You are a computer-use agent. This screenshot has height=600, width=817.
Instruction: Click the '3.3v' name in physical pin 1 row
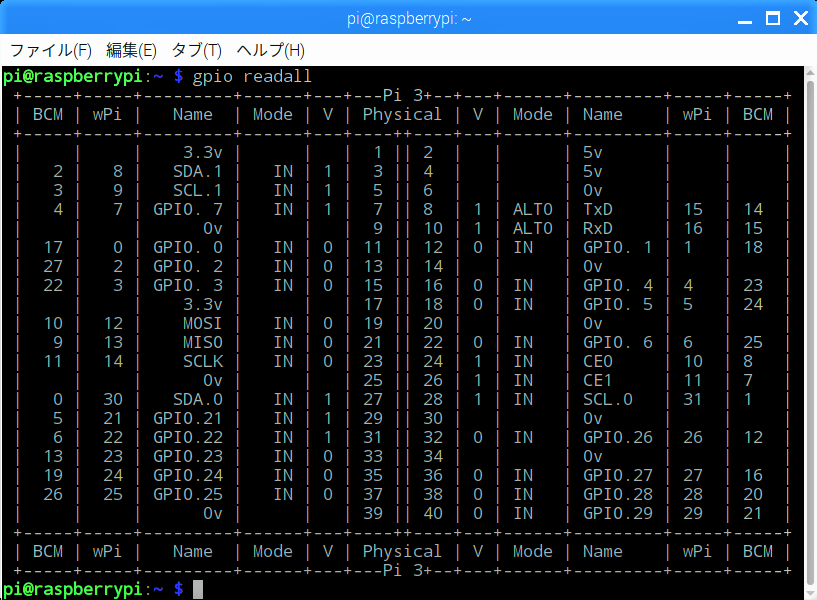click(x=203, y=153)
